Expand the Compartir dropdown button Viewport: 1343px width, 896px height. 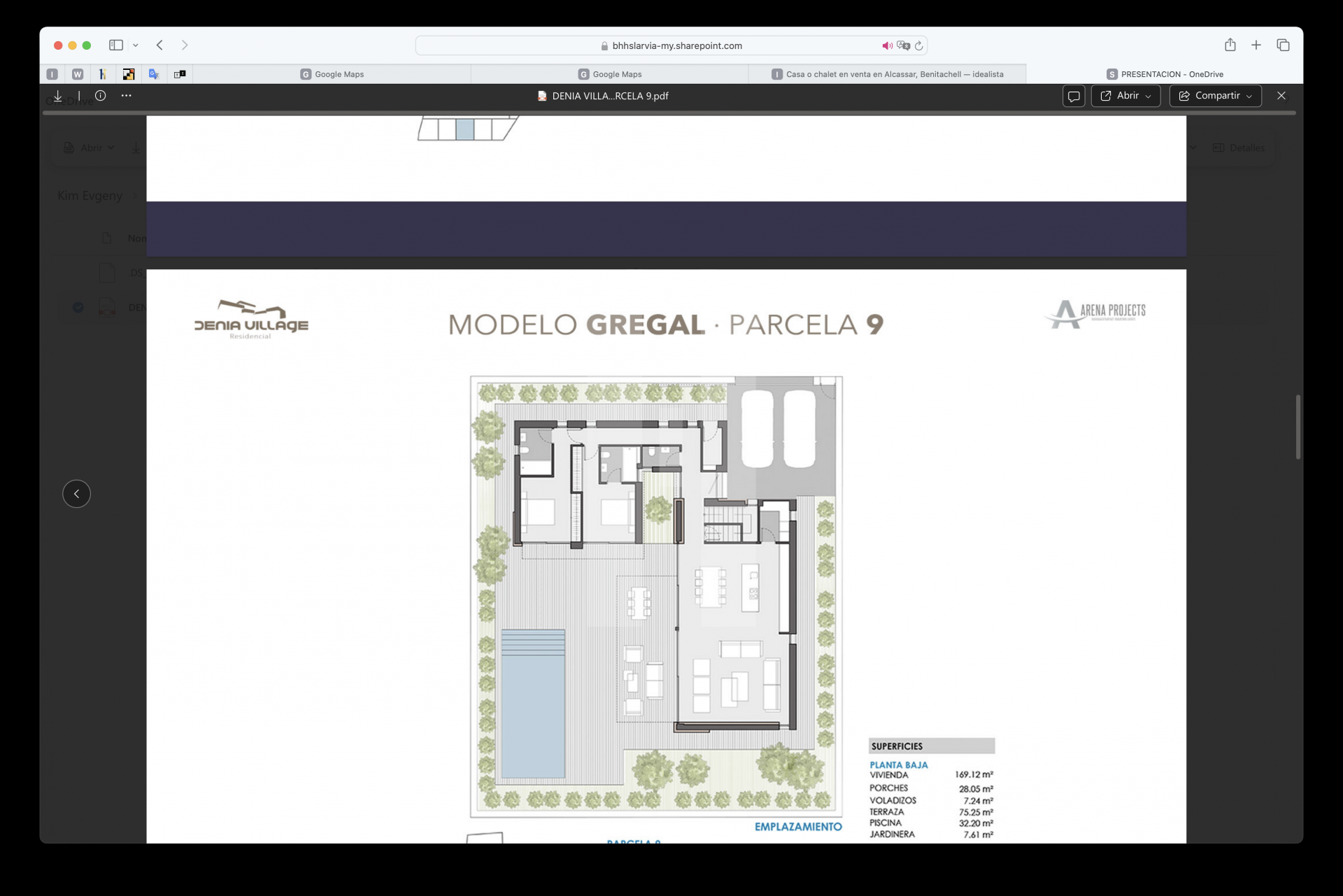point(1215,96)
